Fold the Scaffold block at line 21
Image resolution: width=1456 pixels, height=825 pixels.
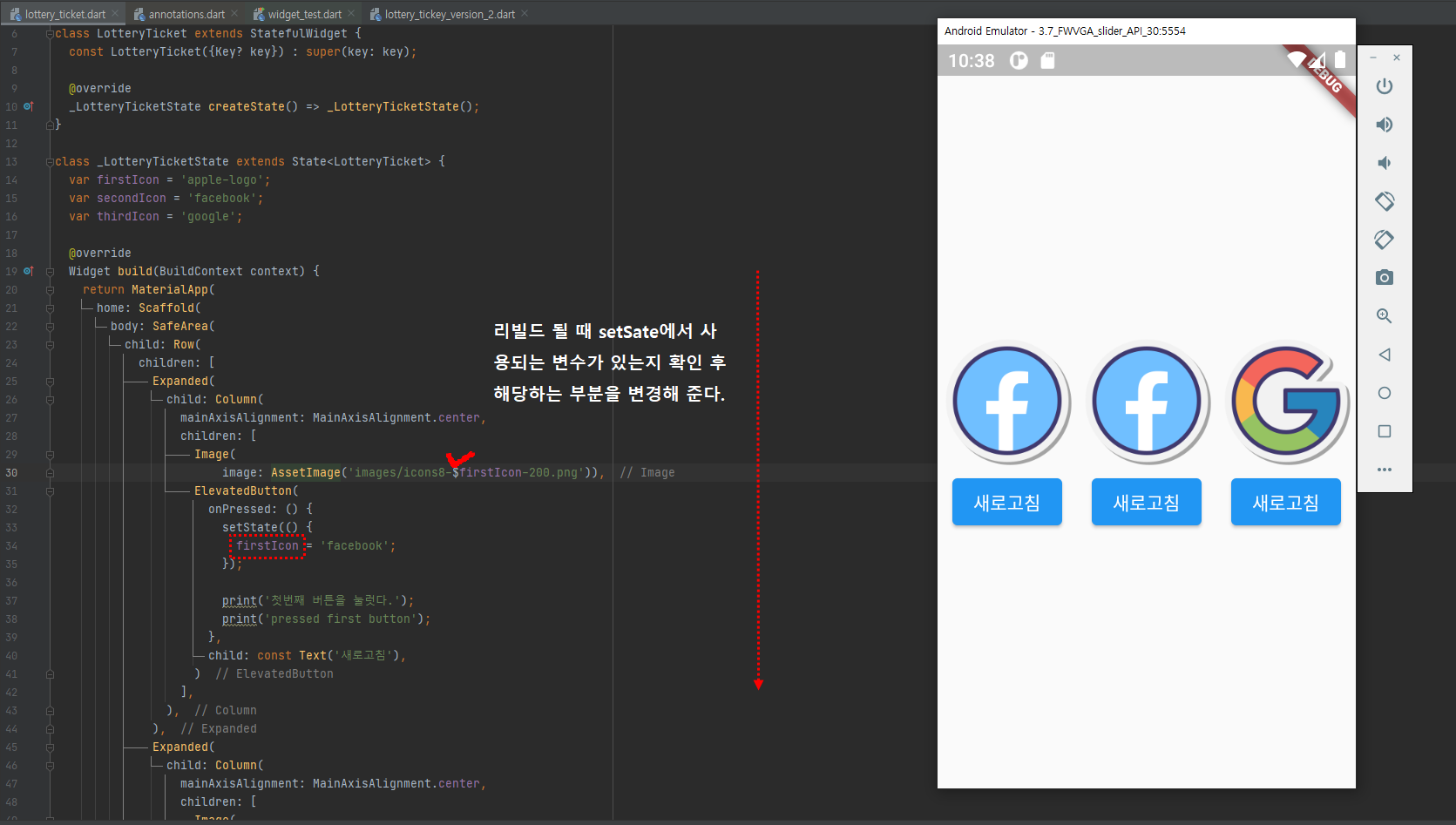coord(50,308)
